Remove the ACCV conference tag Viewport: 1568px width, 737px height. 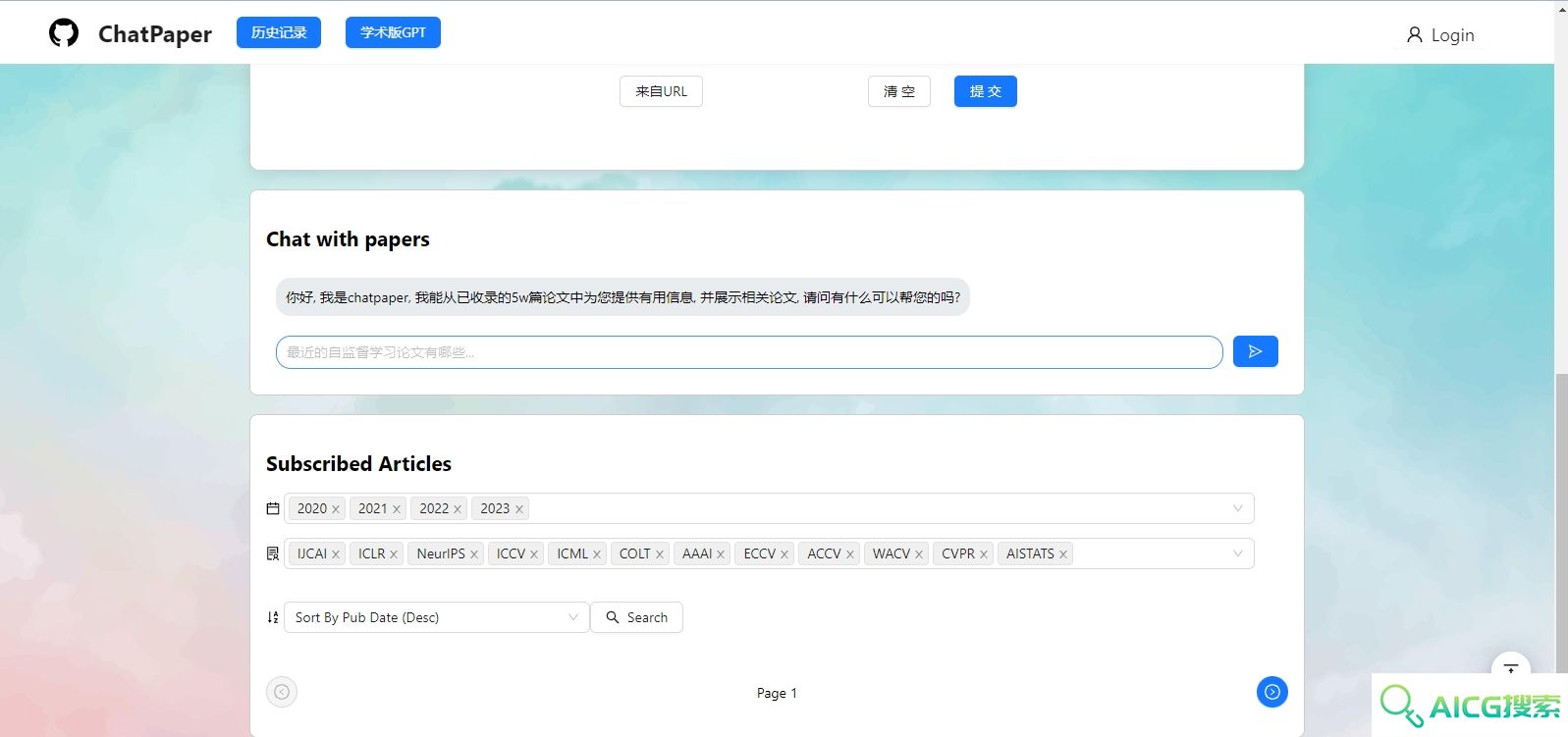(850, 554)
